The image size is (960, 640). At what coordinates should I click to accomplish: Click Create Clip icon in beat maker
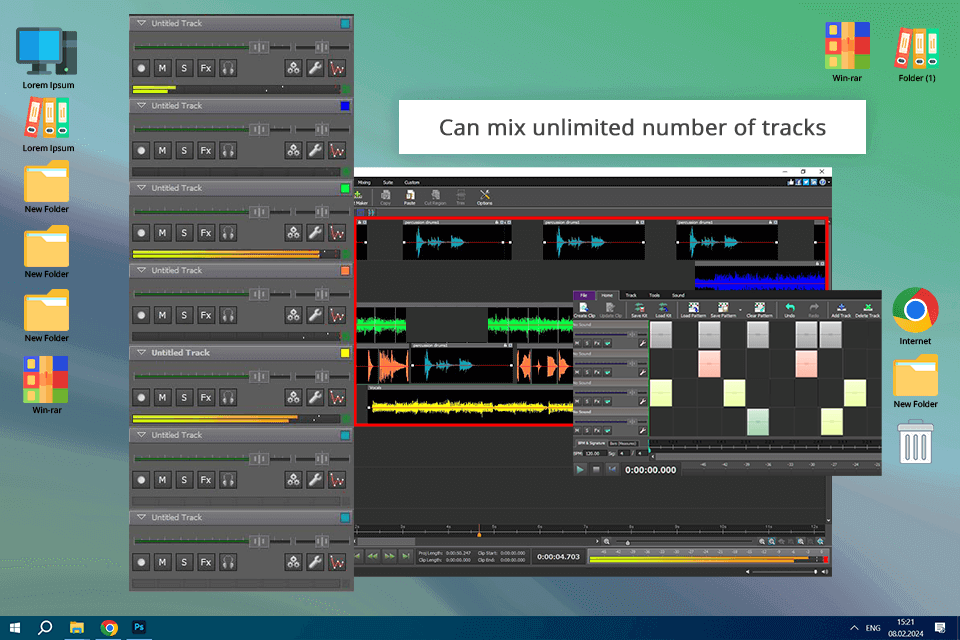pos(583,310)
